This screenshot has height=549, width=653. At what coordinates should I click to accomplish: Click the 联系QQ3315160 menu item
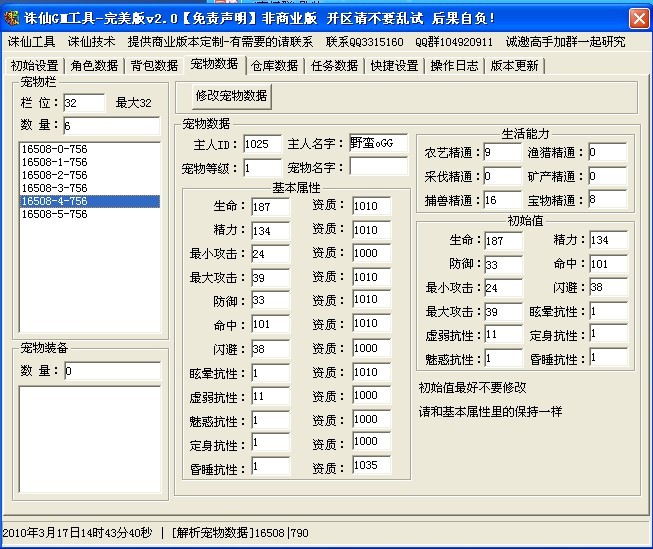[x=365, y=42]
